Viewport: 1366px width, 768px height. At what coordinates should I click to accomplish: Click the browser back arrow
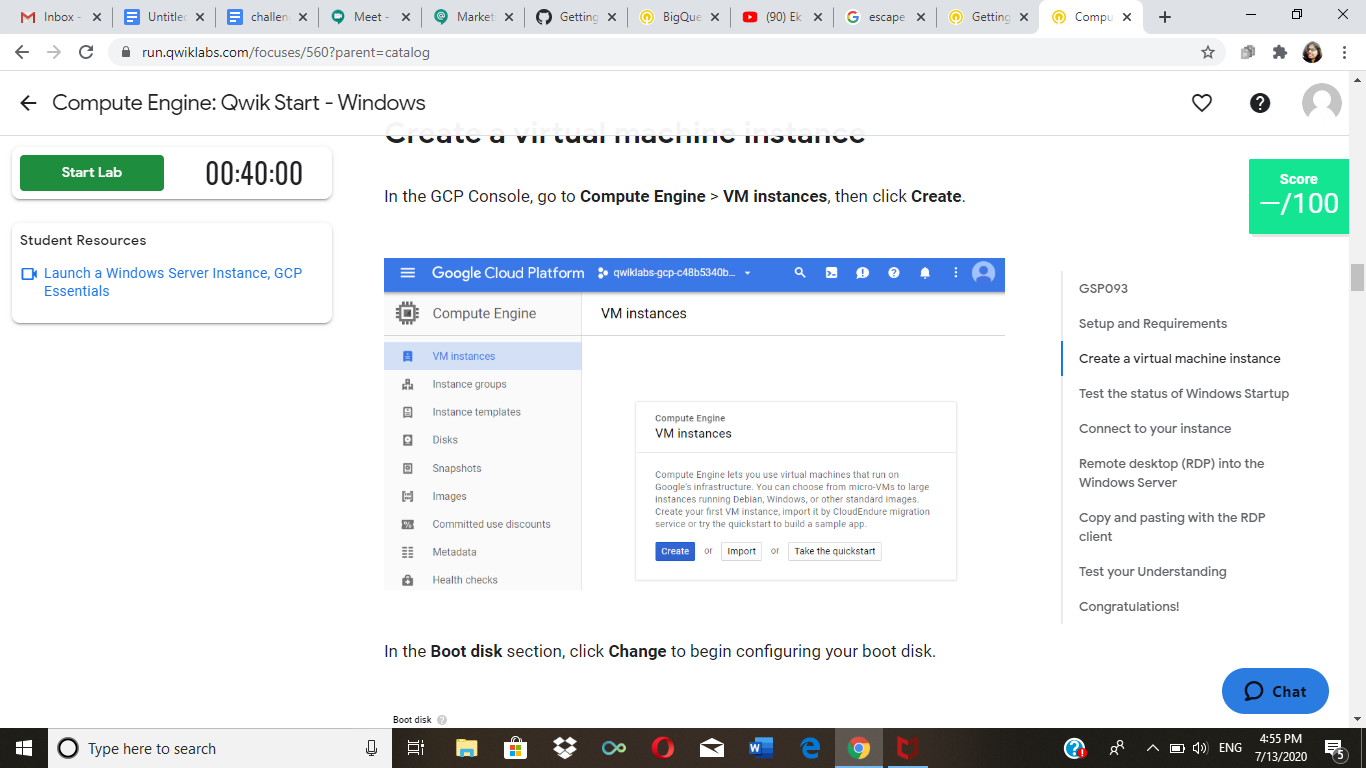22,52
